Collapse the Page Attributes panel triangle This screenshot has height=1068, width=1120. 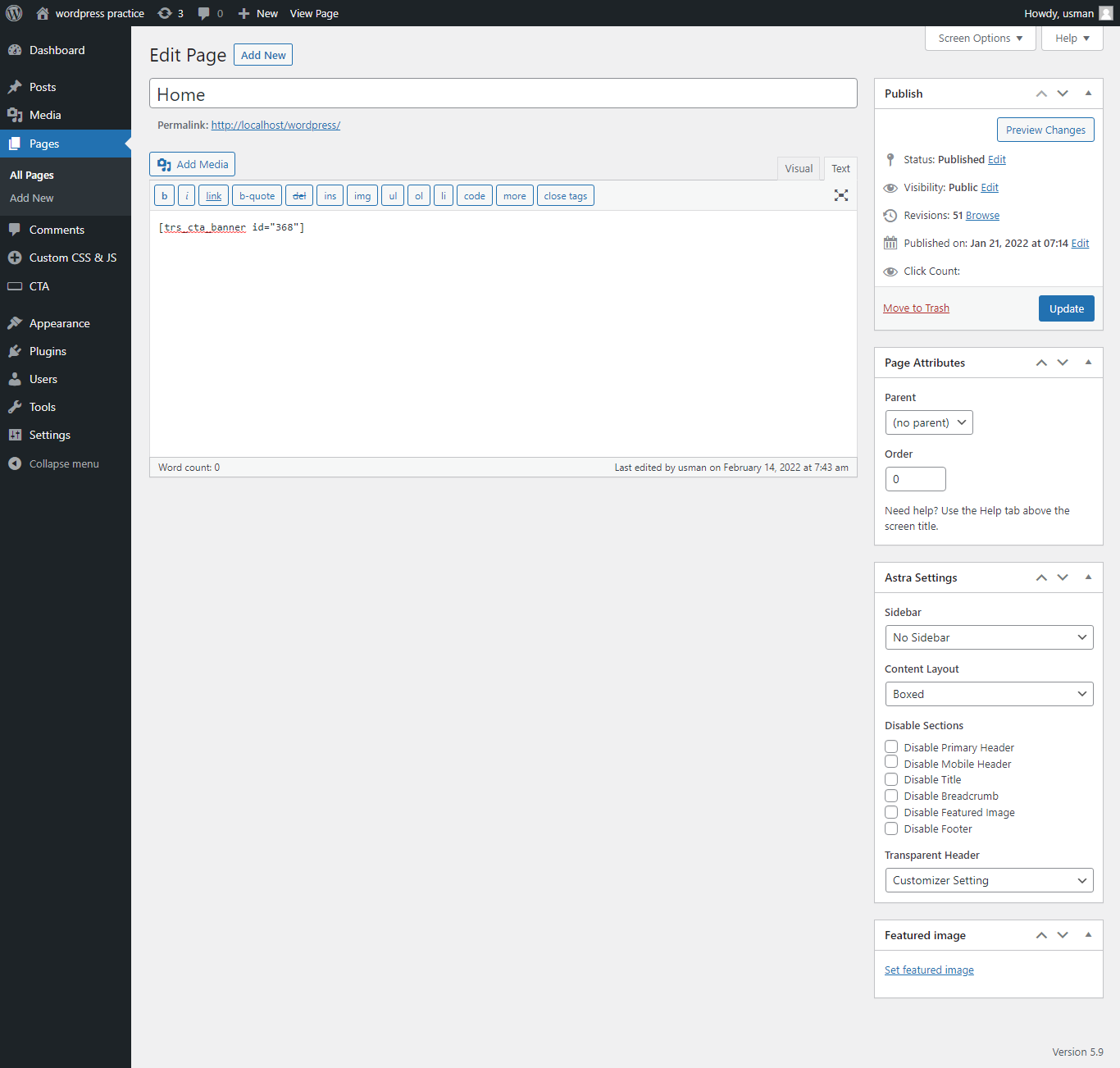1088,363
